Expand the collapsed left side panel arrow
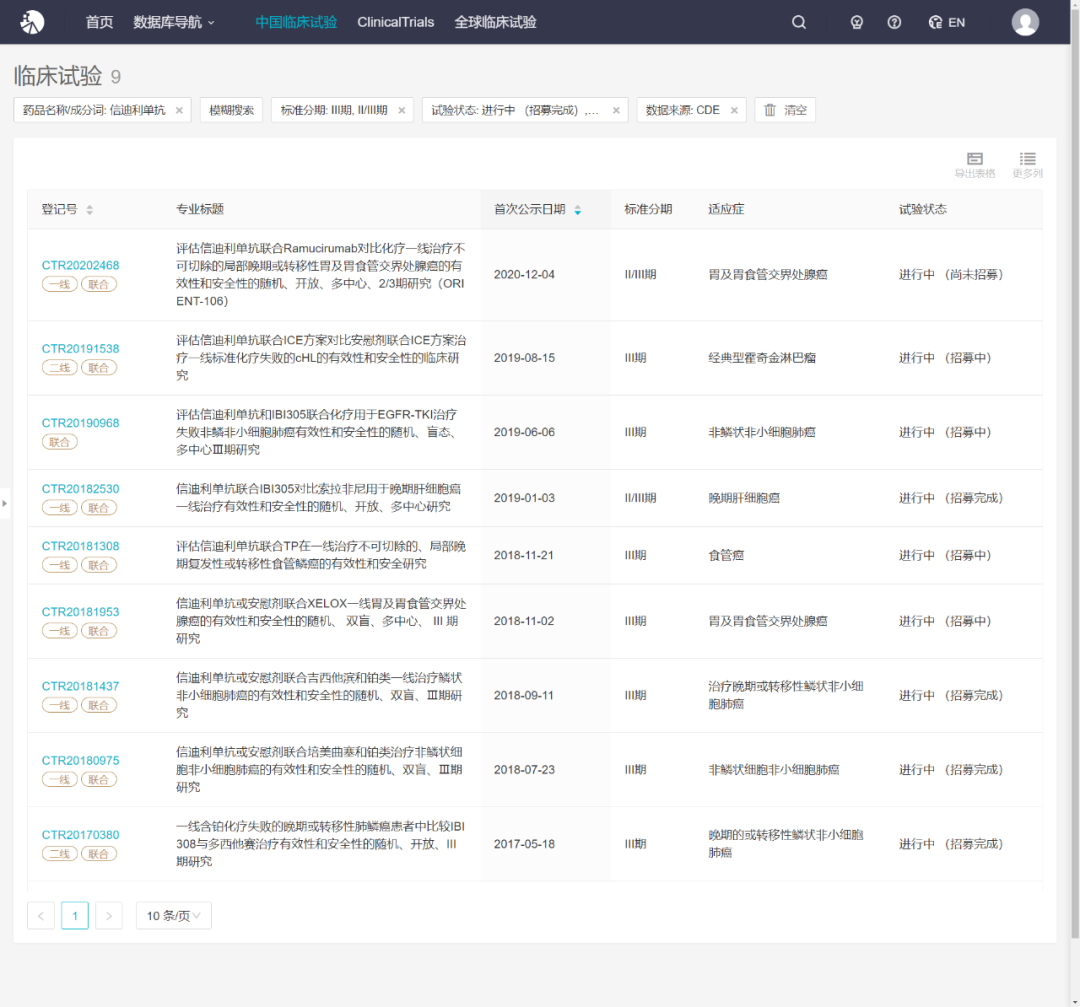This screenshot has width=1080, height=1007. click(x=4, y=504)
